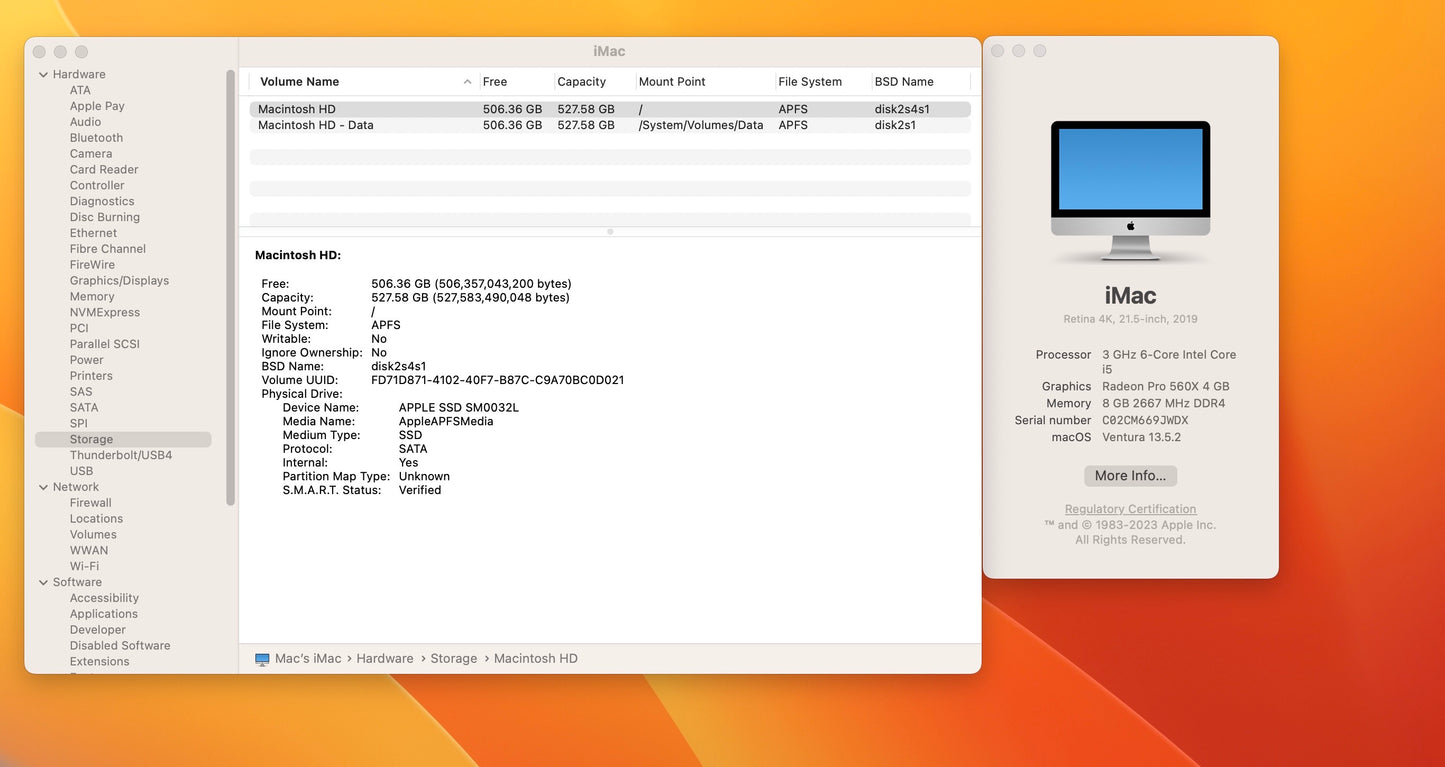Collapse the Software section in sidebar
The image size is (1445, 767).
[x=43, y=583]
